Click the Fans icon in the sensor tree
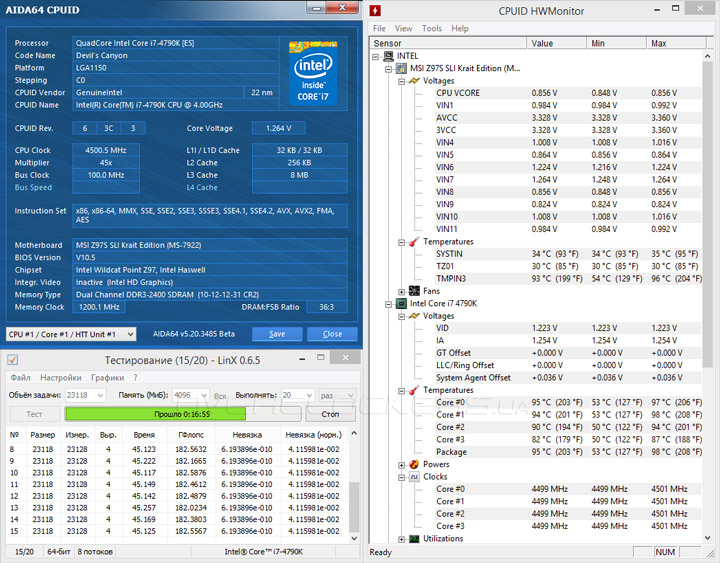The image size is (720, 563). tap(414, 290)
